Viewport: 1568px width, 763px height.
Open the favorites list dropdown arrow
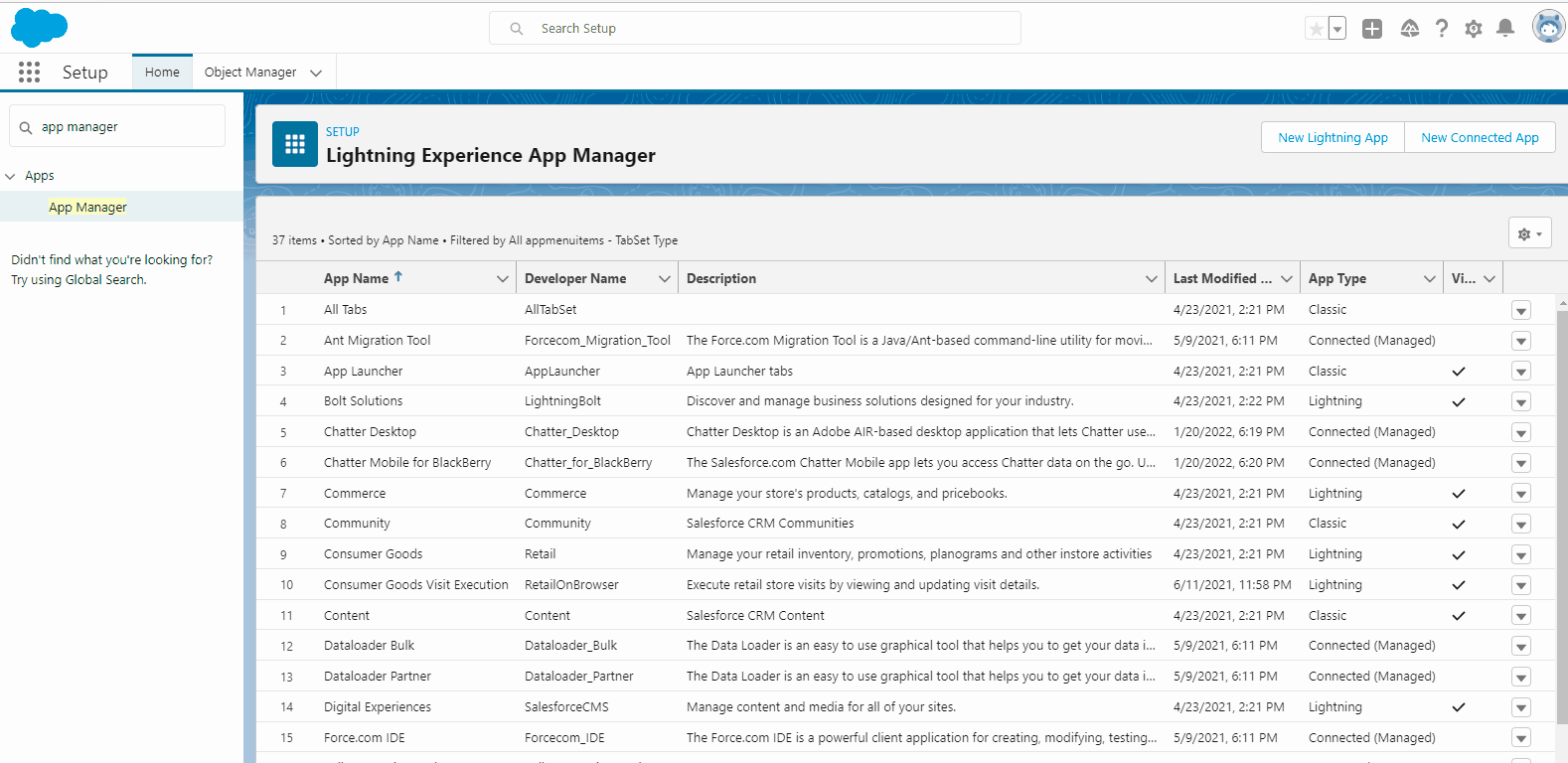pyautogui.click(x=1337, y=29)
